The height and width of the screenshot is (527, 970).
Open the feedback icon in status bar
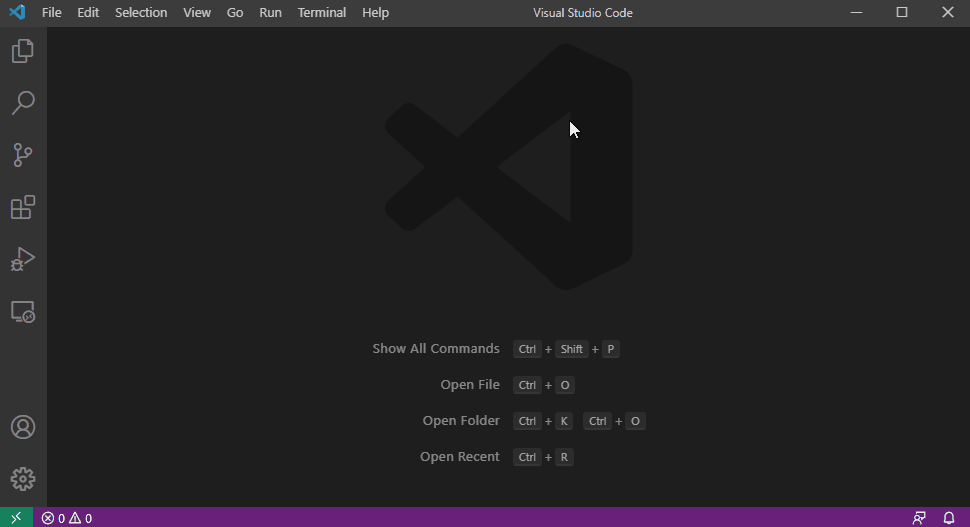[919, 518]
